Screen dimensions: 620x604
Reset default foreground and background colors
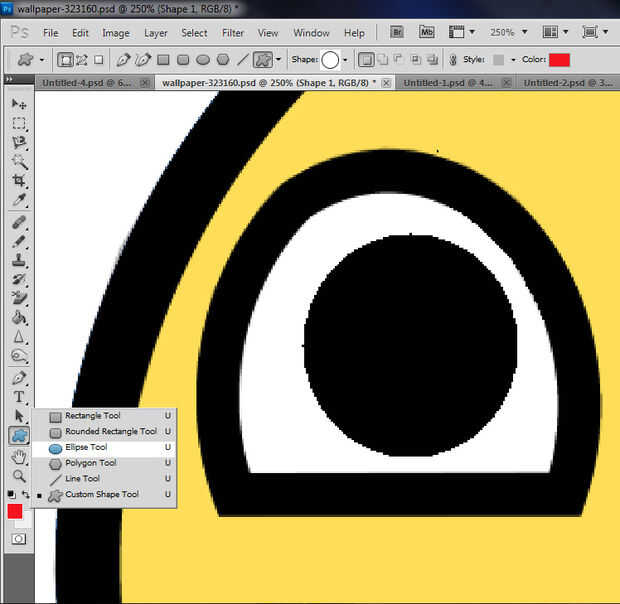(x=11, y=495)
